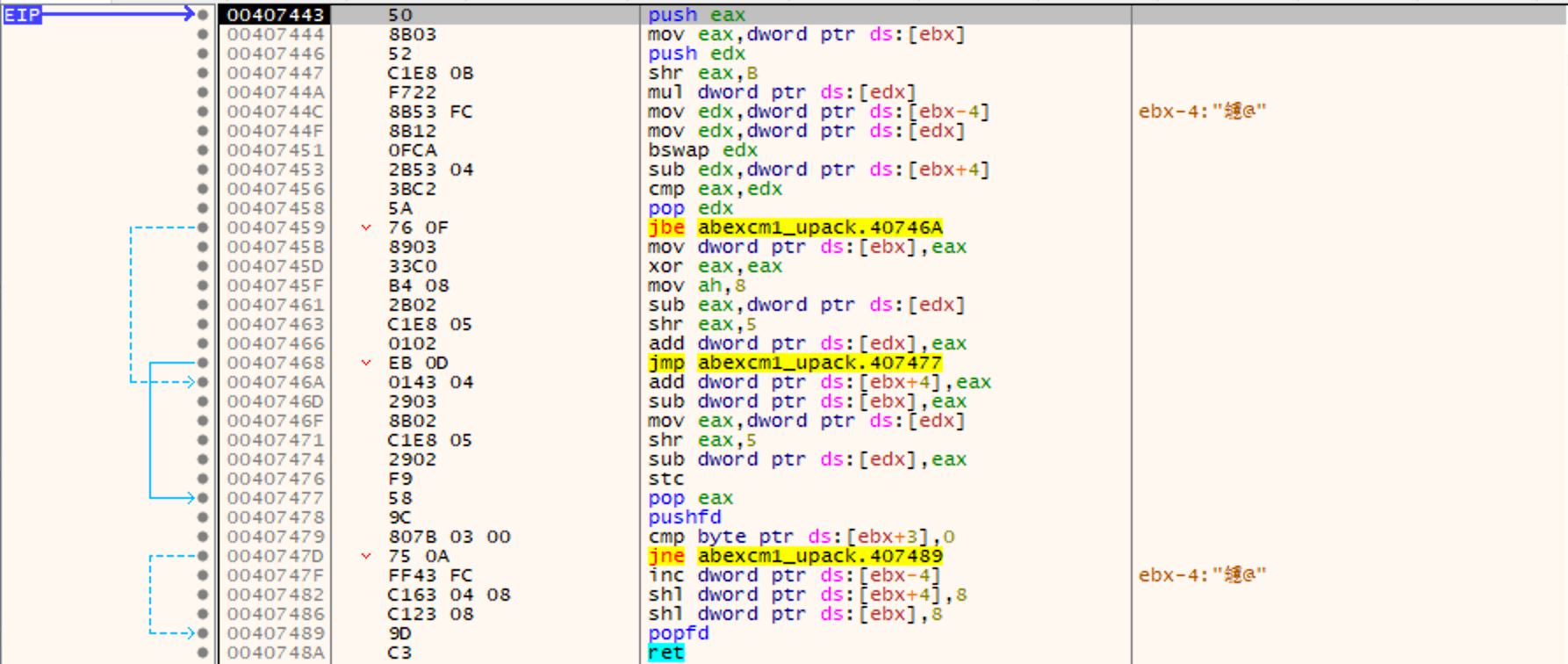Click ebx-4 comment on row 0040744C
The image size is (1568, 664).
pyautogui.click(x=1202, y=112)
